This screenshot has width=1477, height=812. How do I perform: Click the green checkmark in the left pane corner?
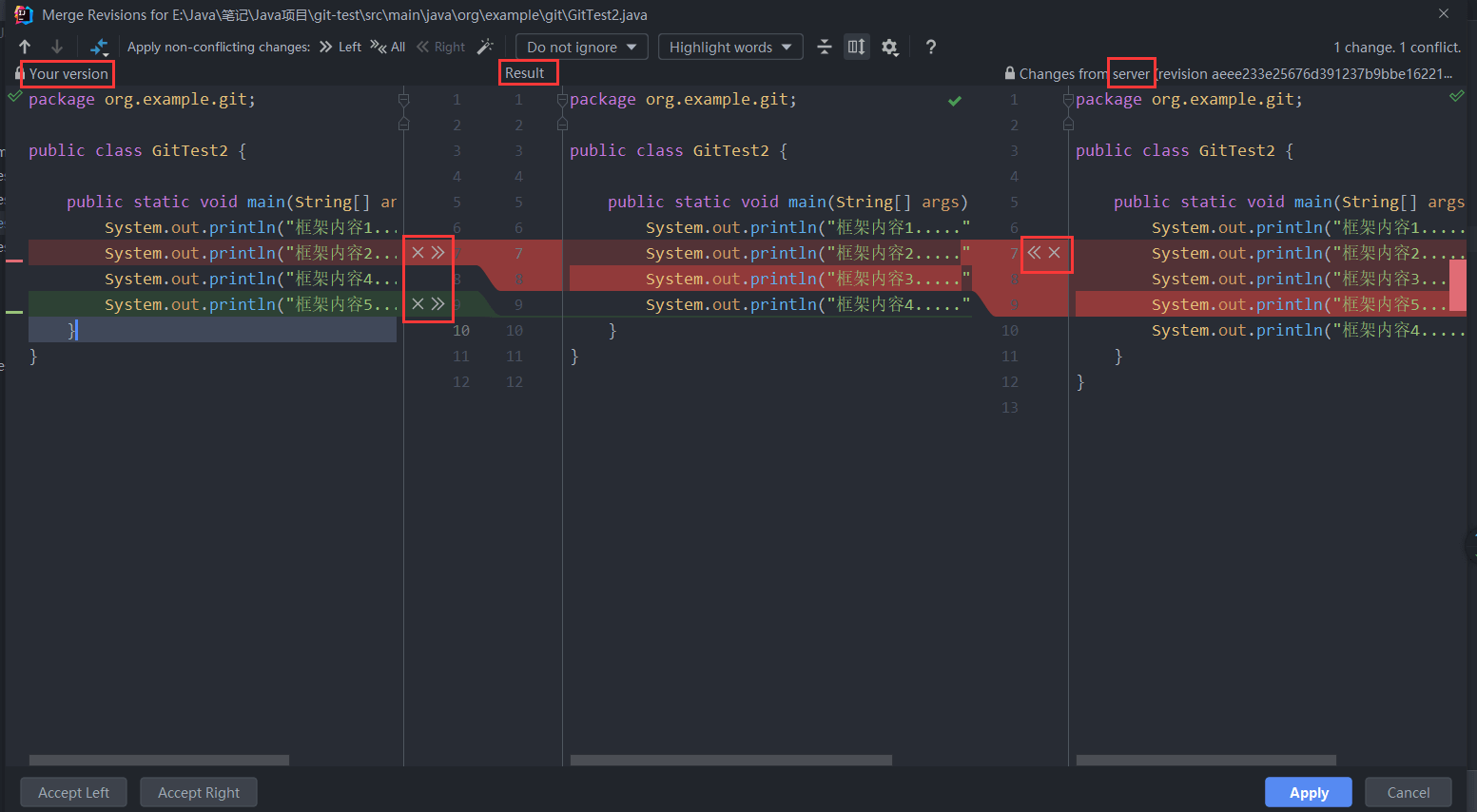14,96
